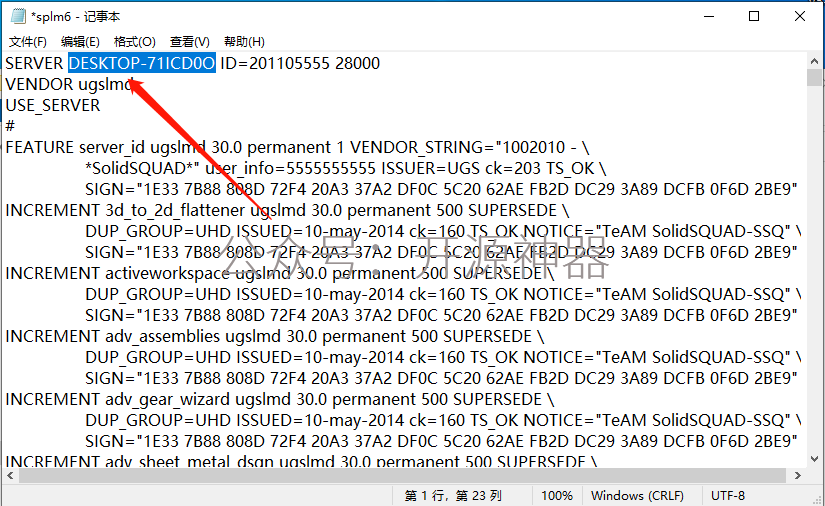Click the horizontal scrollbar right arrow
825x506 pixels.
tap(798, 475)
